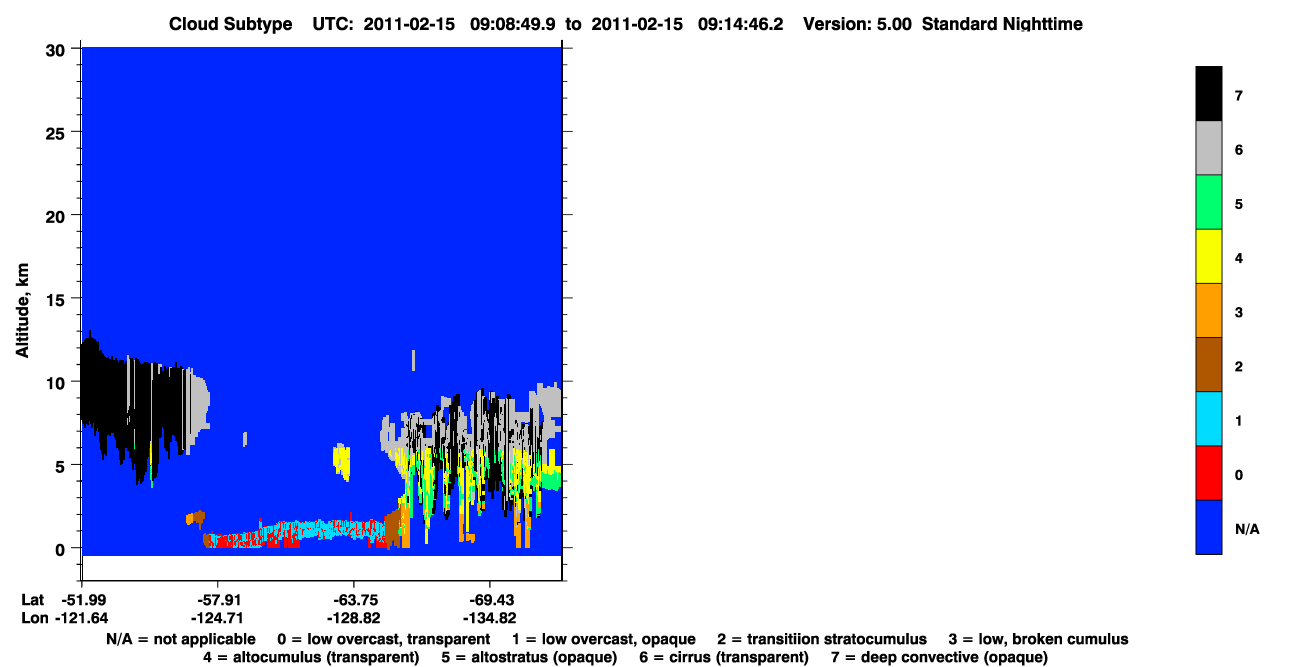Click caption '4 = altocumulus (transparent)'
This screenshot has width=1300, height=667.
[x=311, y=657]
